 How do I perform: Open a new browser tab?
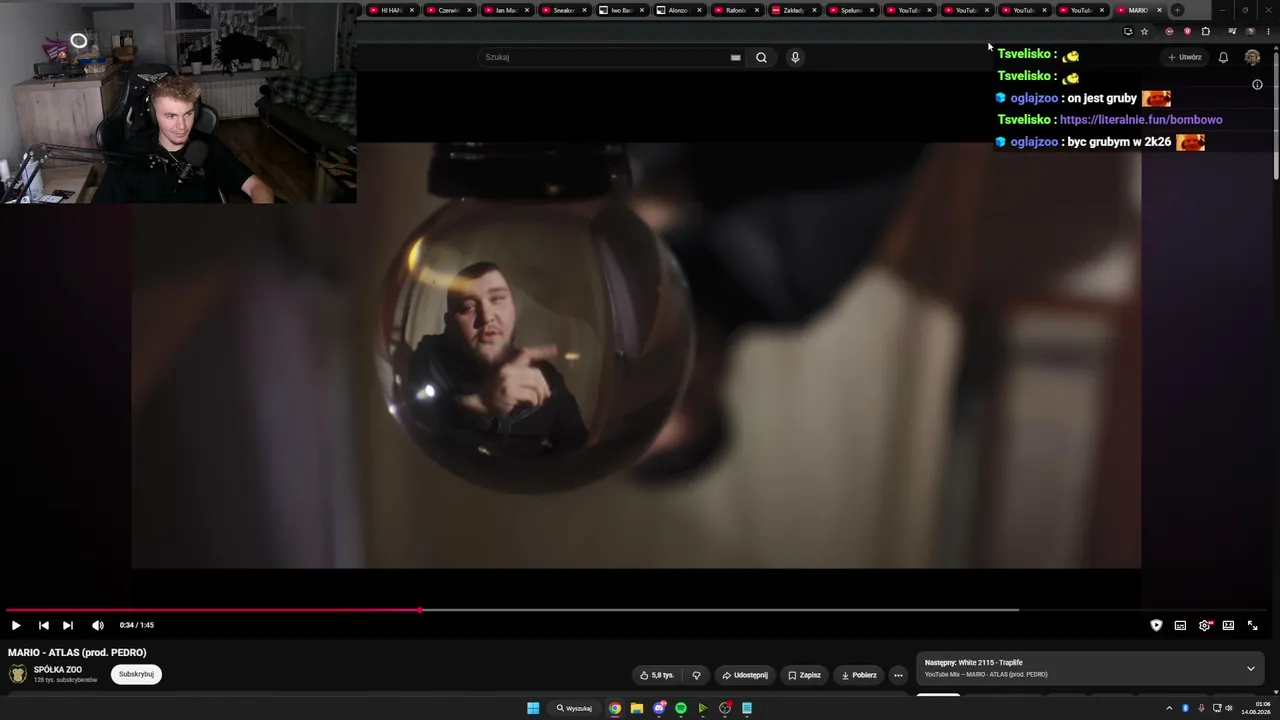(1177, 10)
